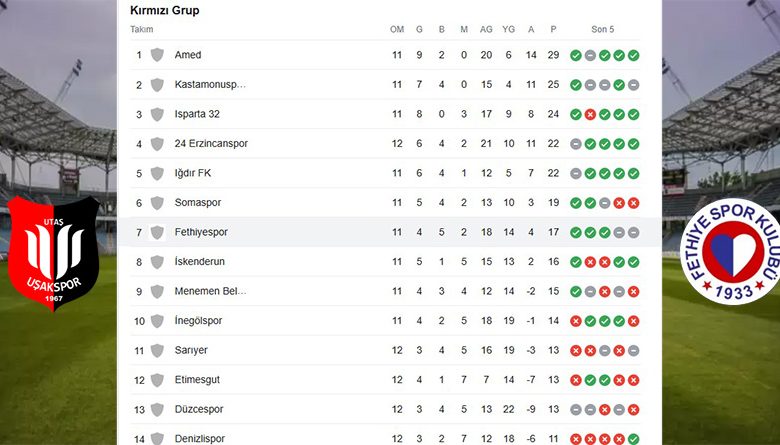The width and height of the screenshot is (780, 445).
Task: Select the İskenderun team name
Action: [200, 262]
